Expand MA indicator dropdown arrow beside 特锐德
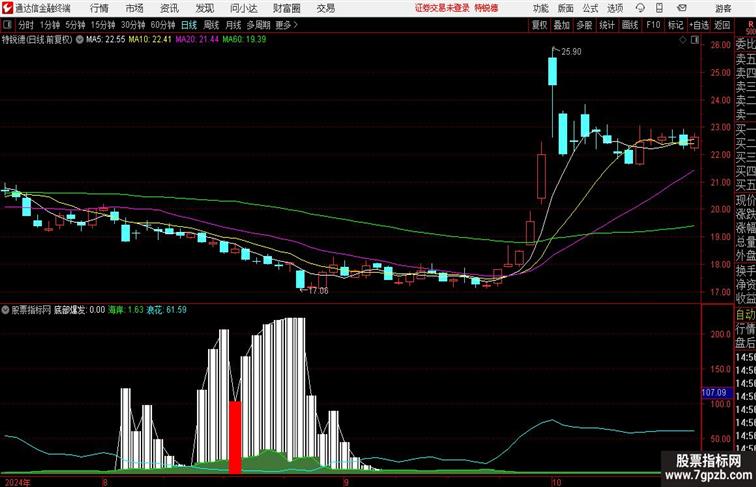756x487 pixels. pos(80,40)
